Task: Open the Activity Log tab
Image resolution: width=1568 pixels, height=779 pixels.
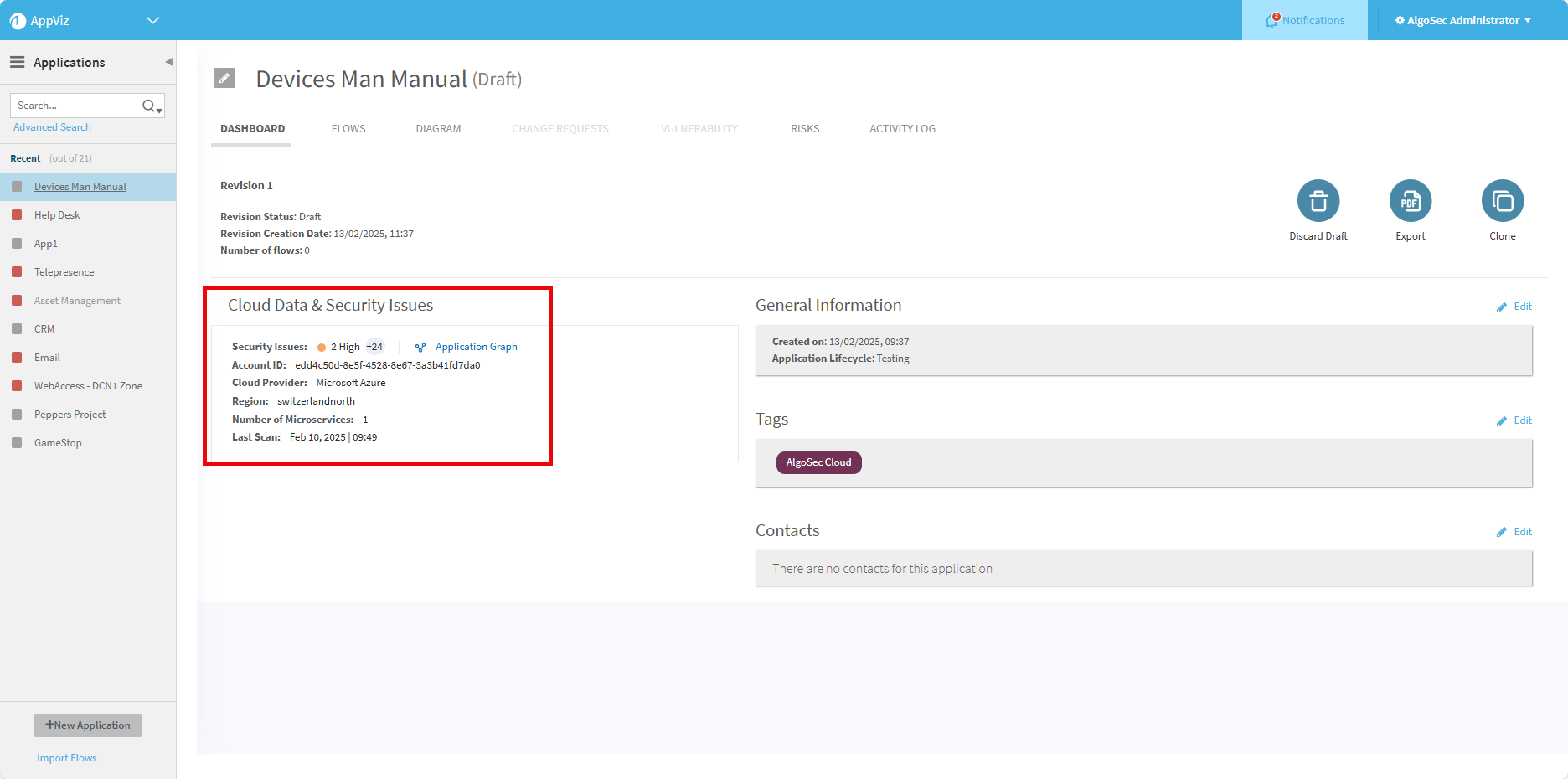Action: [x=902, y=128]
